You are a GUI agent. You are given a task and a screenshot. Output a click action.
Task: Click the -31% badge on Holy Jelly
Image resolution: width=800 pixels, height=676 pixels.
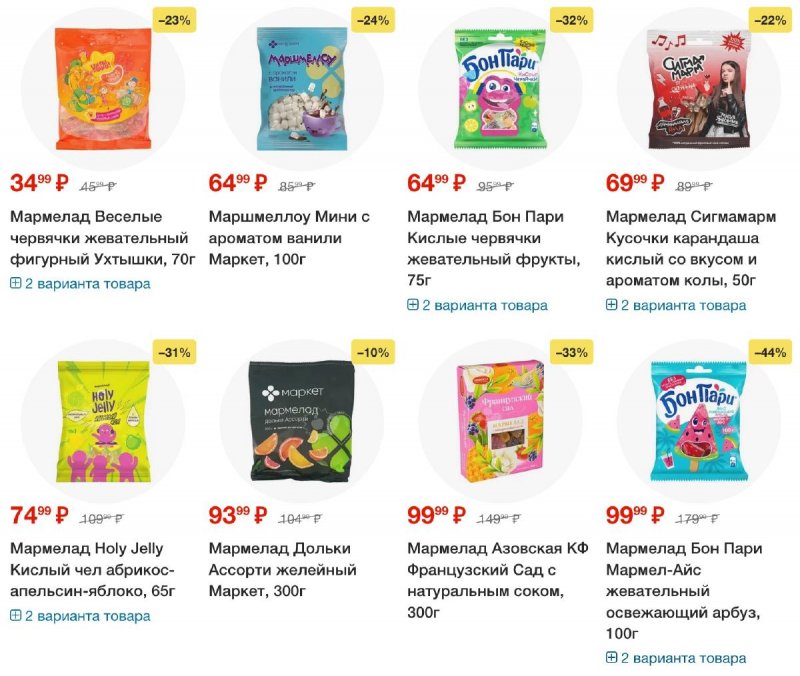click(174, 353)
